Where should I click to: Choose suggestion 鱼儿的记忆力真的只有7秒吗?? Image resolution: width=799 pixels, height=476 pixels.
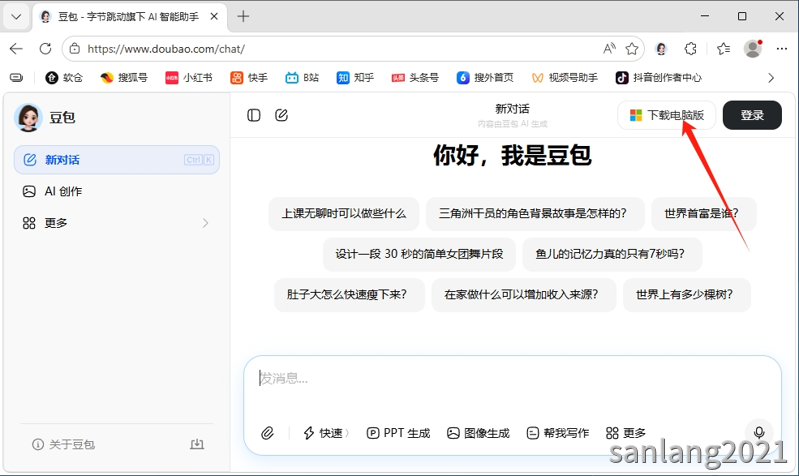pos(612,254)
